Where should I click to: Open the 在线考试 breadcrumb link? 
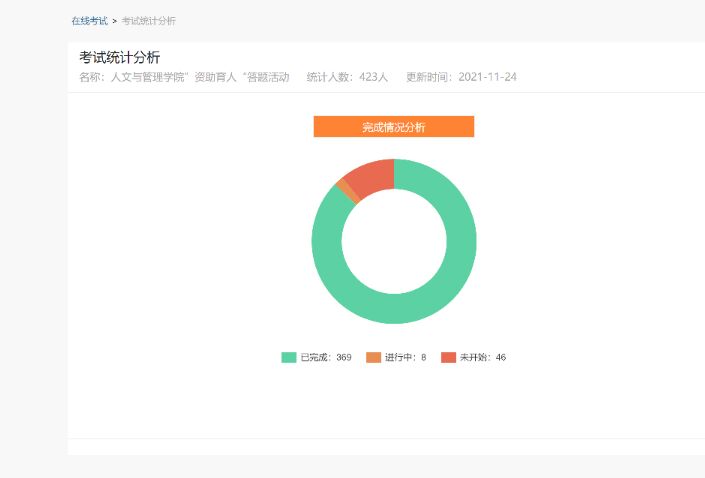(x=89, y=21)
